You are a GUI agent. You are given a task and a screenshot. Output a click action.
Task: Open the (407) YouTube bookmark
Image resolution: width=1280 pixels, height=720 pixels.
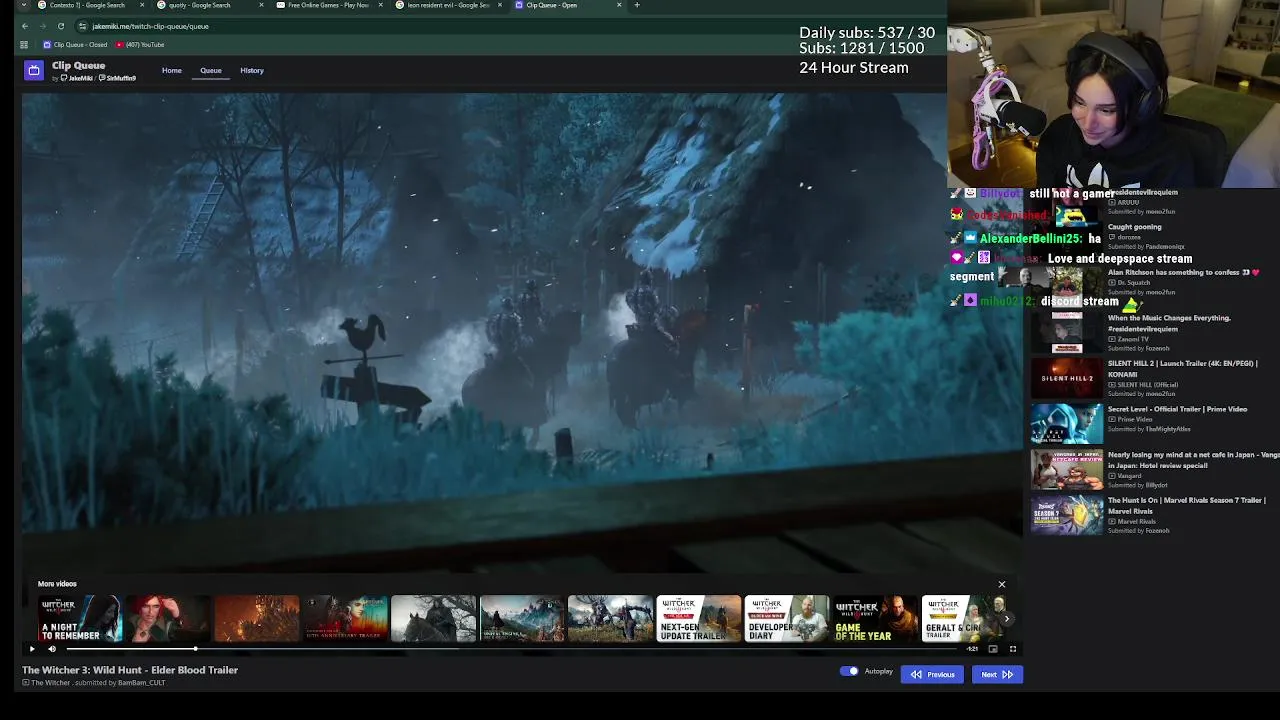point(140,45)
